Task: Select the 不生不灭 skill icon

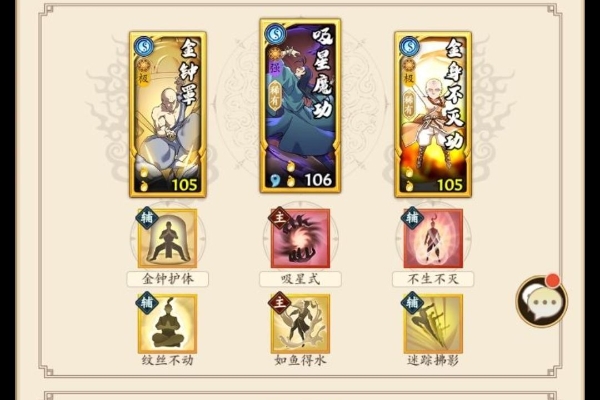Action: 433,238
